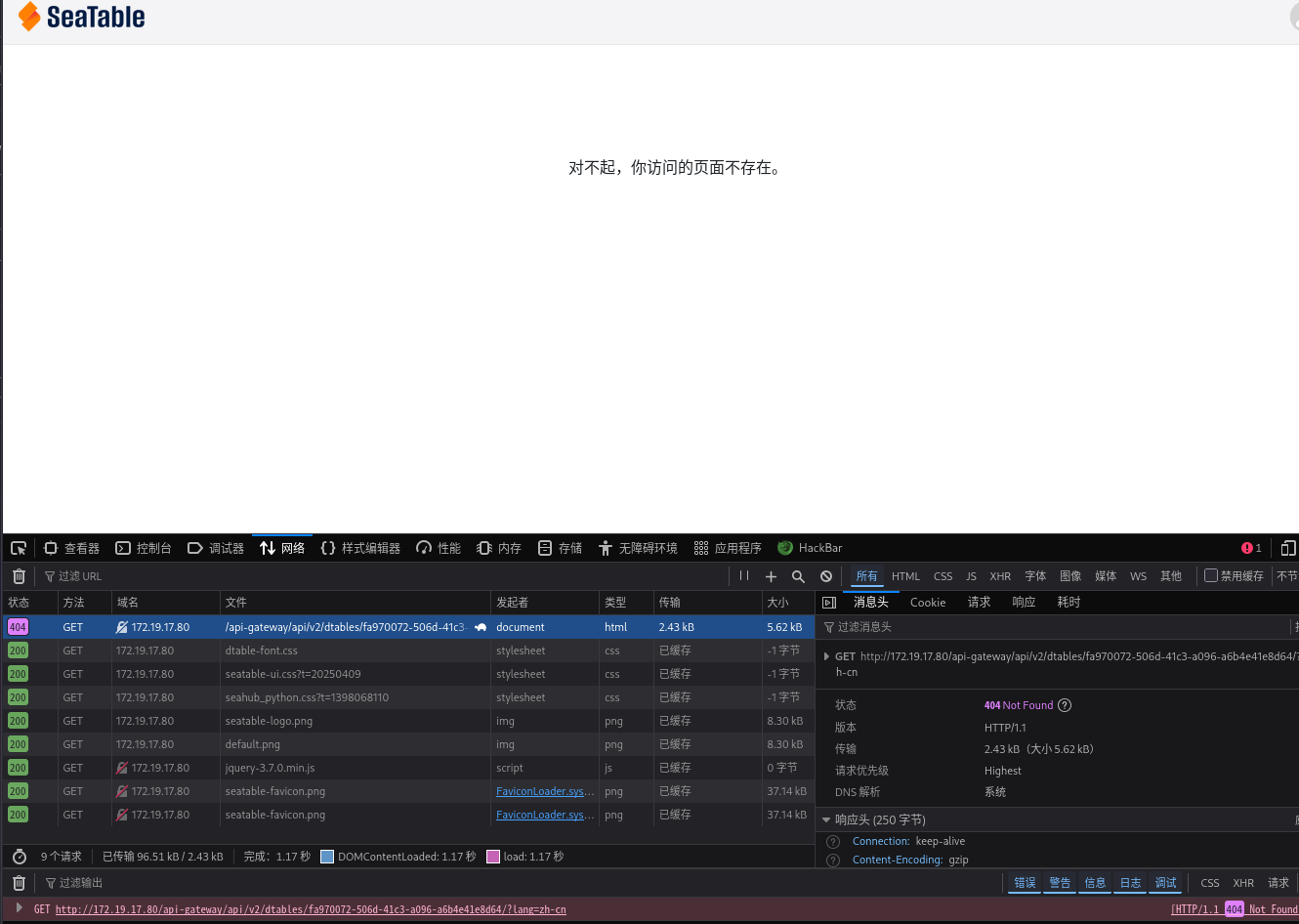Focus the 过滤消息头 filter headers field

[1055, 627]
